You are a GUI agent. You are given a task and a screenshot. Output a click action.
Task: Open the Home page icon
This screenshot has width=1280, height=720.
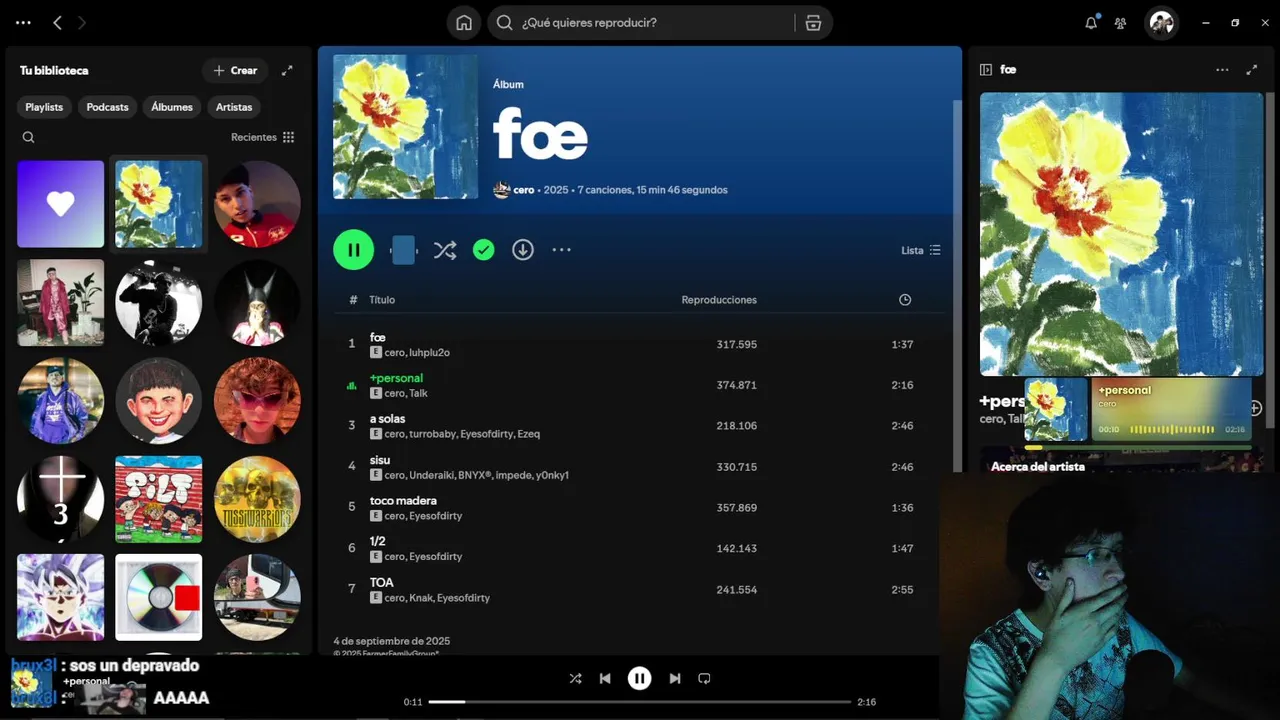[464, 22]
